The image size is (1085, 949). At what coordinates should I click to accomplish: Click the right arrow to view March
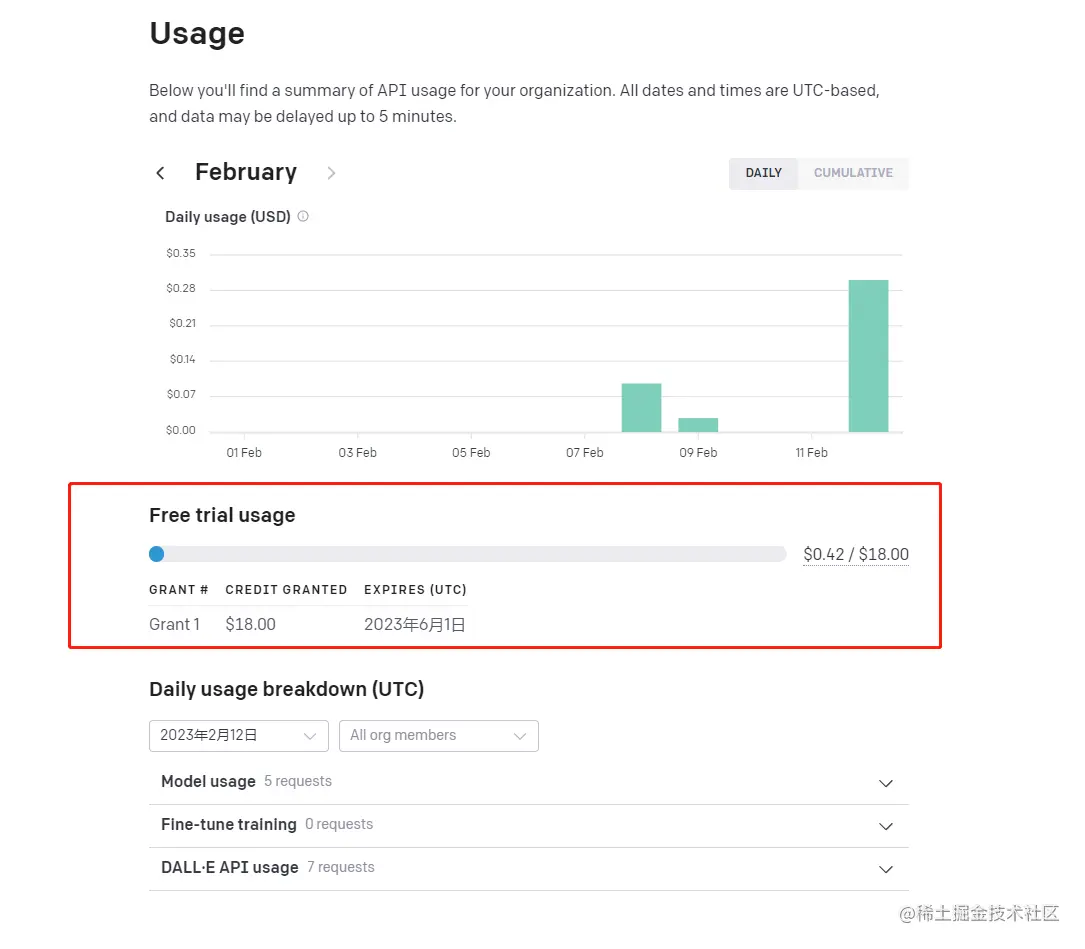(331, 172)
